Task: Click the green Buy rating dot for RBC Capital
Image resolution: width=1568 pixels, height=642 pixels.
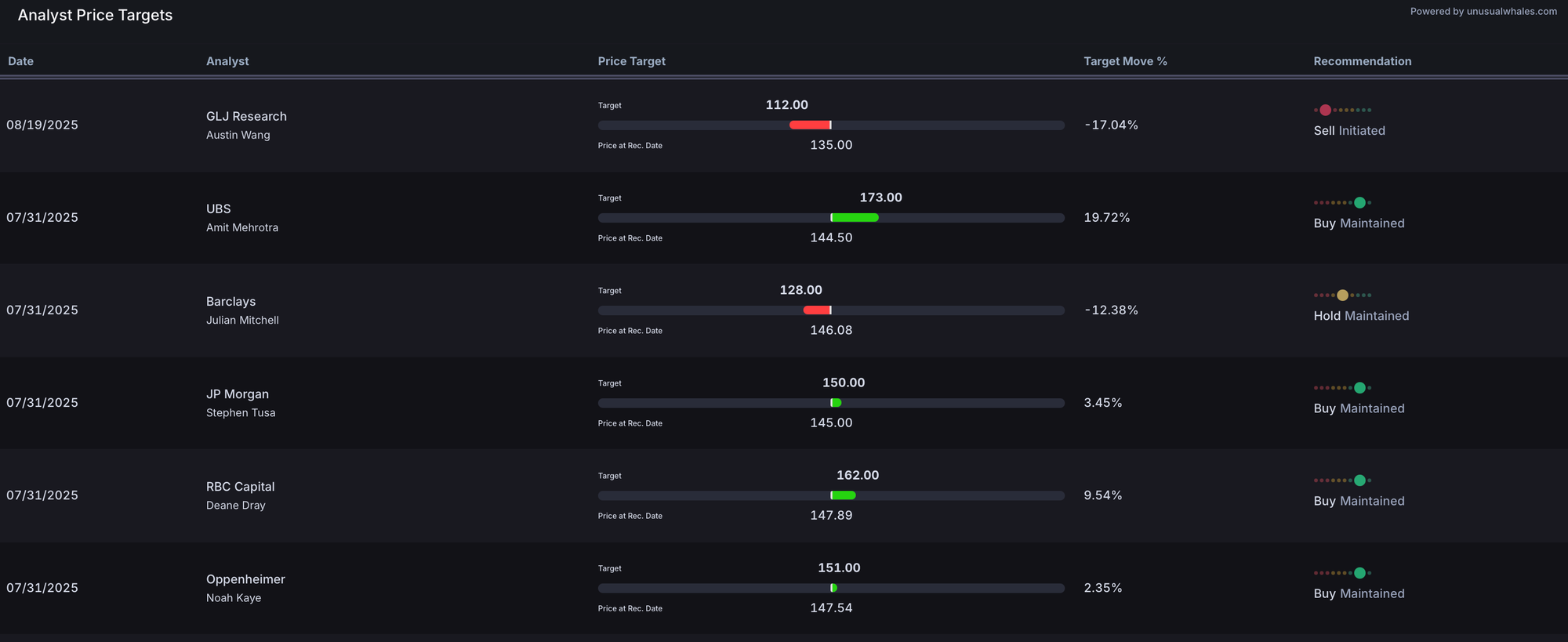Action: click(1359, 480)
